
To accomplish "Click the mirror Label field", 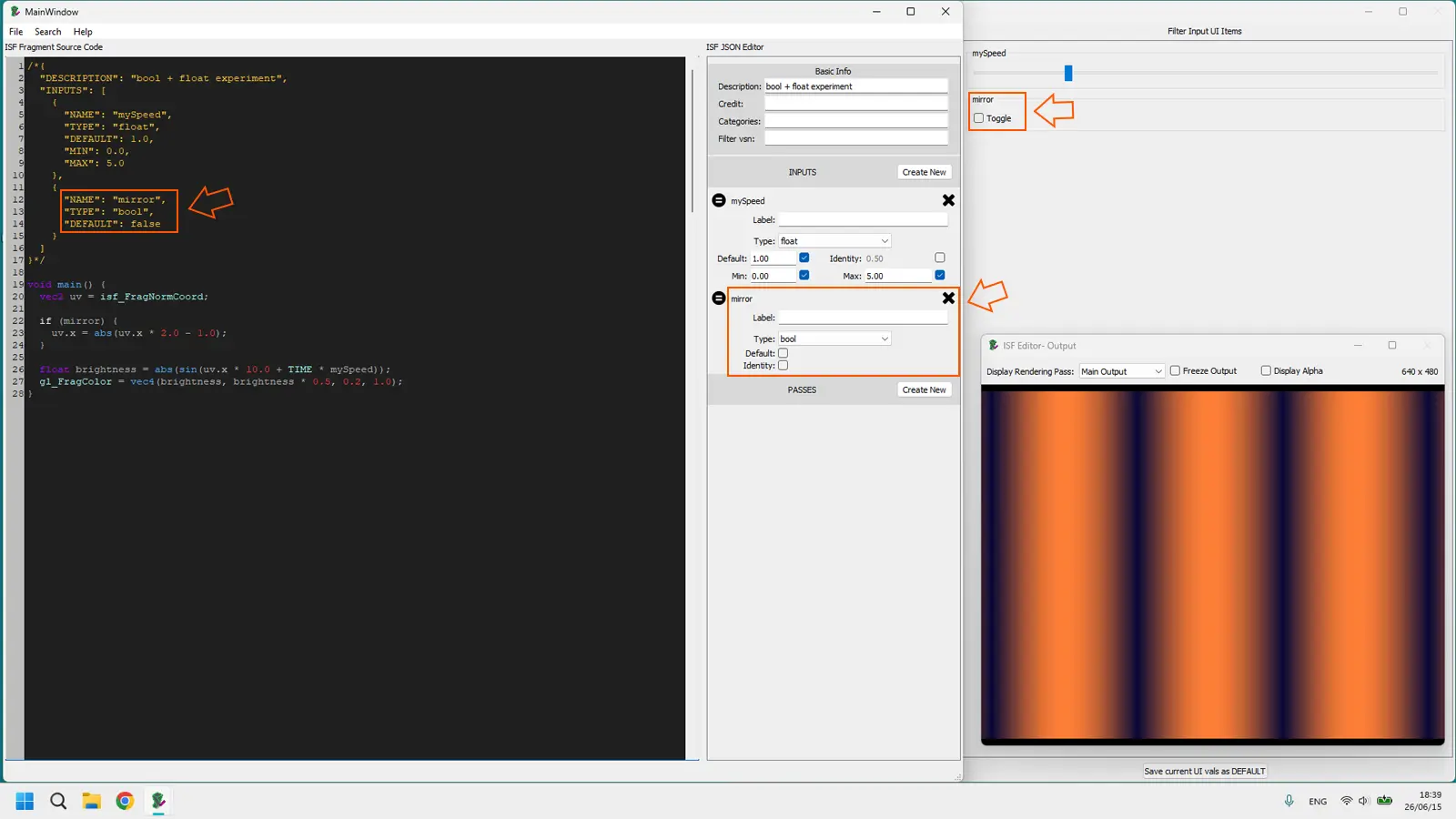I will click(863, 318).
